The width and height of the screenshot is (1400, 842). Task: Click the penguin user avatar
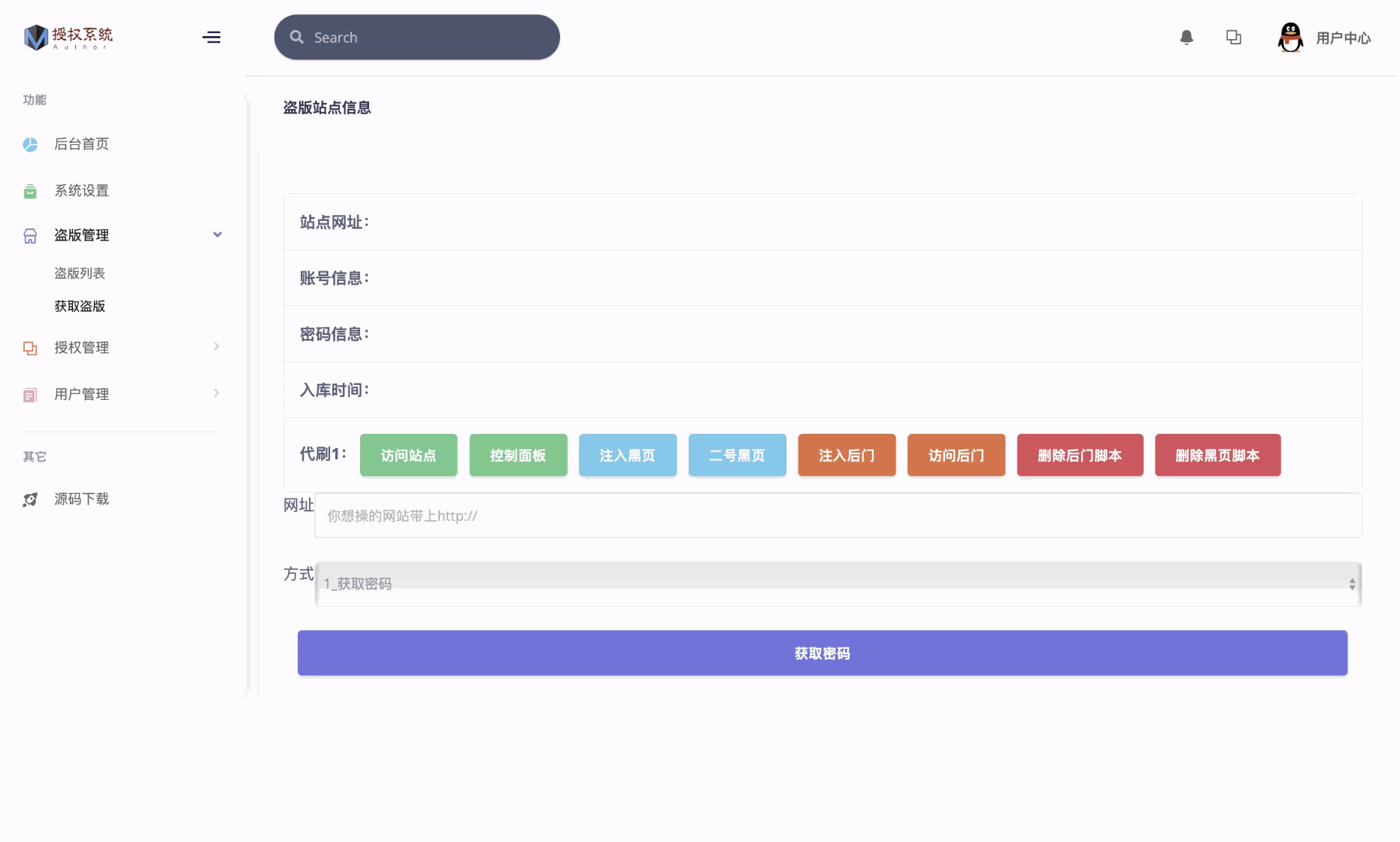pyautogui.click(x=1290, y=38)
